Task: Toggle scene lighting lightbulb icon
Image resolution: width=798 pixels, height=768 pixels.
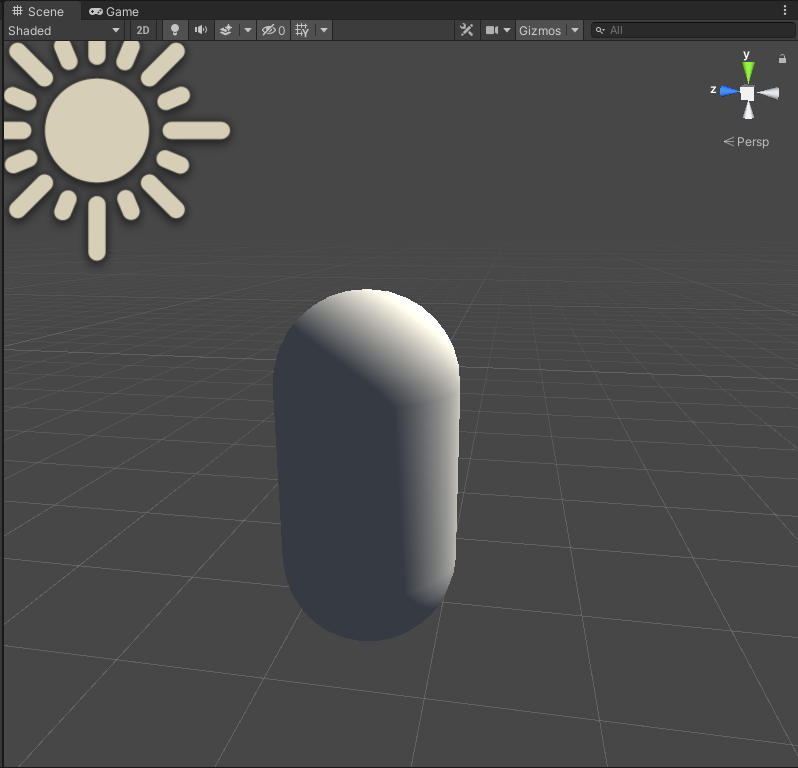Action: [175, 31]
